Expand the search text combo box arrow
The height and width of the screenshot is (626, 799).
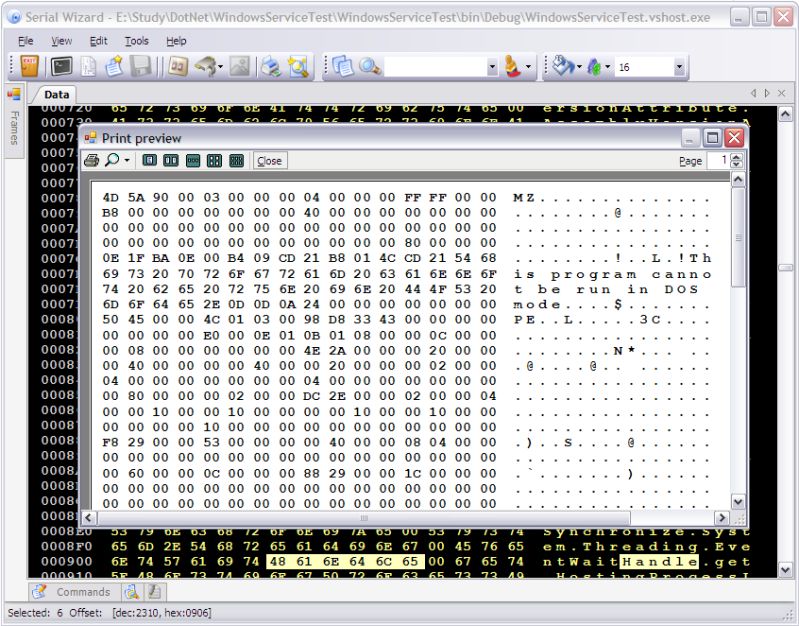click(492, 67)
